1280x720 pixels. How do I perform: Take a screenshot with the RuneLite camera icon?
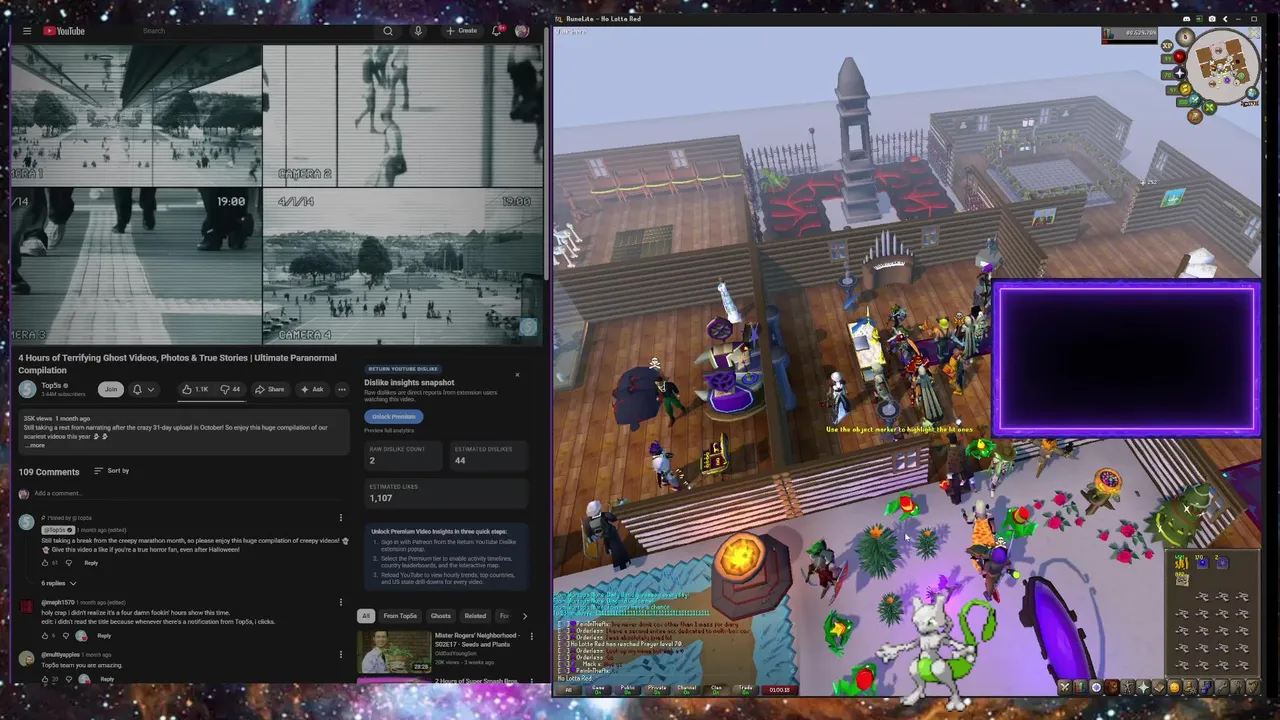pyautogui.click(x=1212, y=19)
